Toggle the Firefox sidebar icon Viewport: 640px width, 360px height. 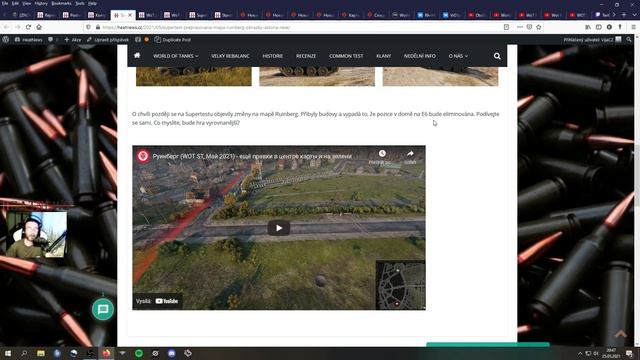[x=598, y=27]
